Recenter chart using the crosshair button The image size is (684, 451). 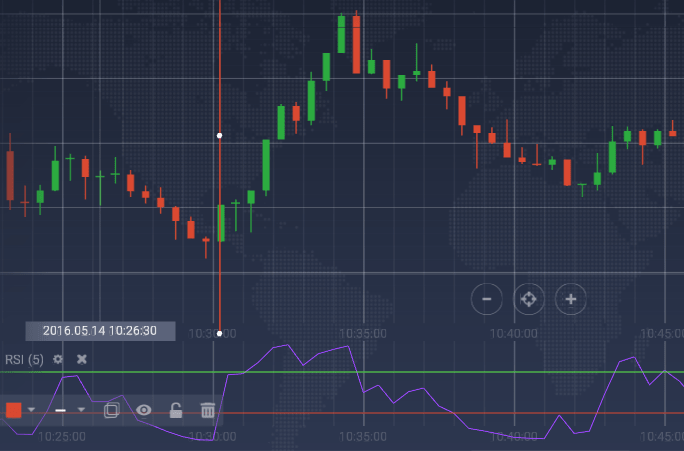[529, 299]
